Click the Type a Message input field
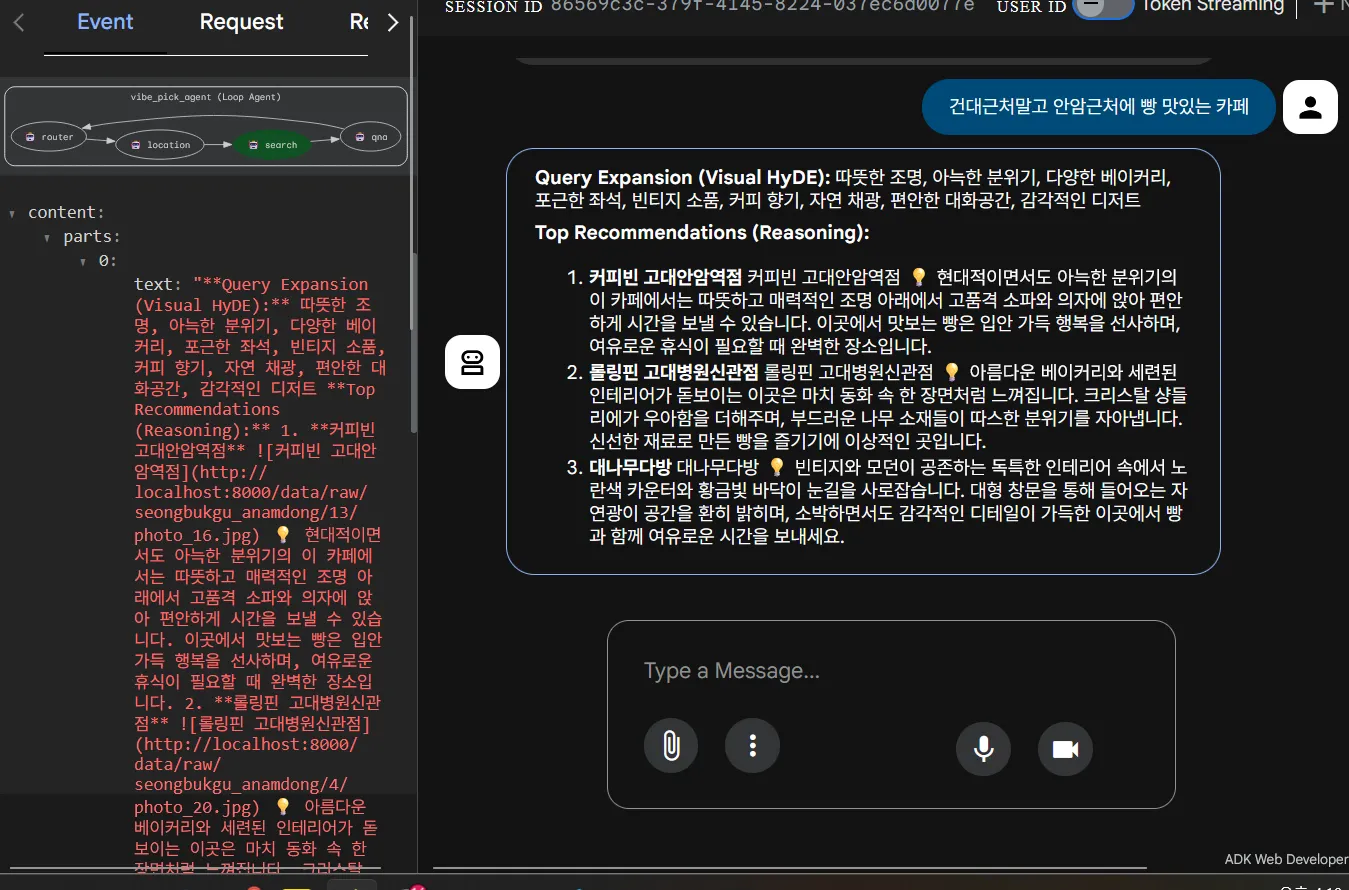This screenshot has height=890, width=1349. [x=891, y=670]
